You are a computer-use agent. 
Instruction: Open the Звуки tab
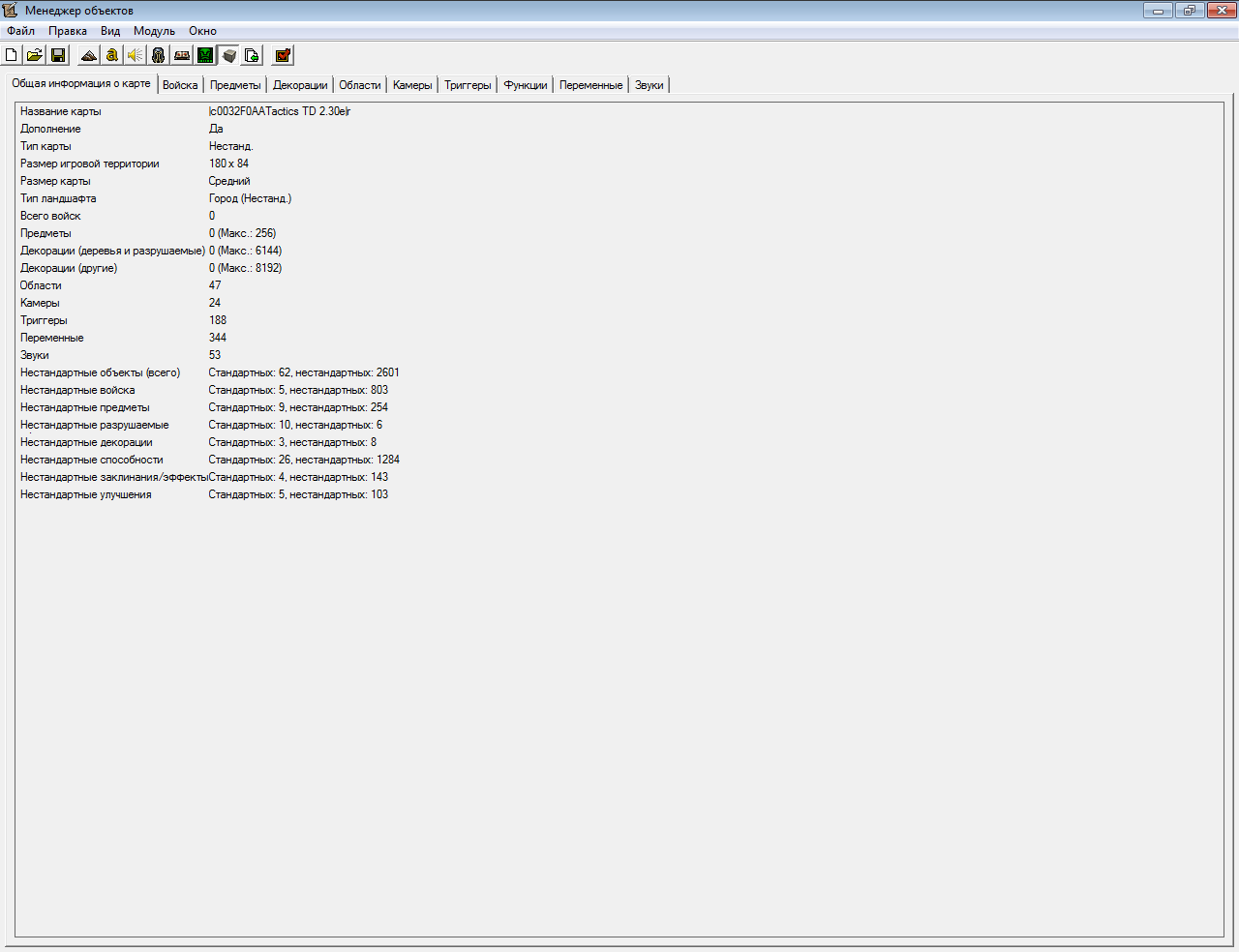(x=650, y=85)
